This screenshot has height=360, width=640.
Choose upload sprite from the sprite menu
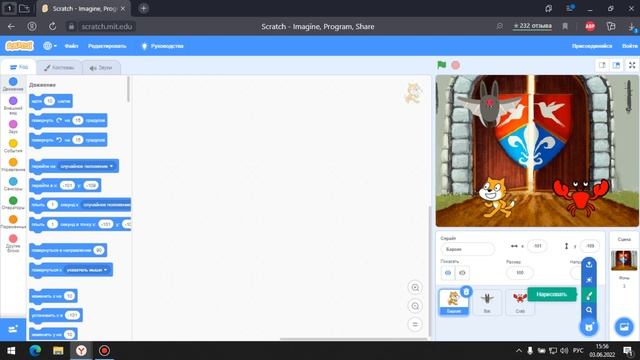589,264
